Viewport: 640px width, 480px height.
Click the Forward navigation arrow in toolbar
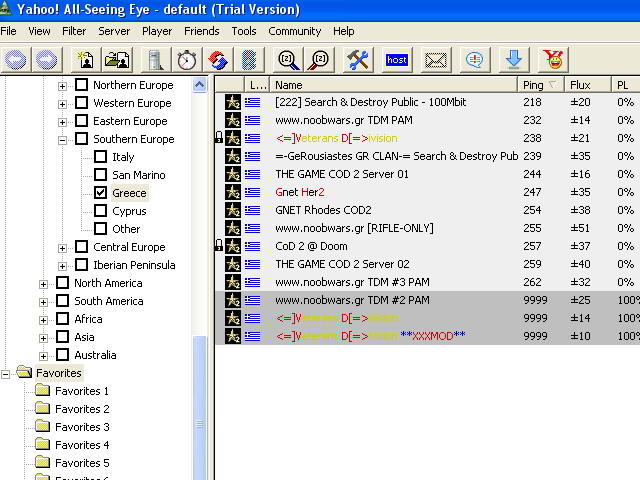47,60
